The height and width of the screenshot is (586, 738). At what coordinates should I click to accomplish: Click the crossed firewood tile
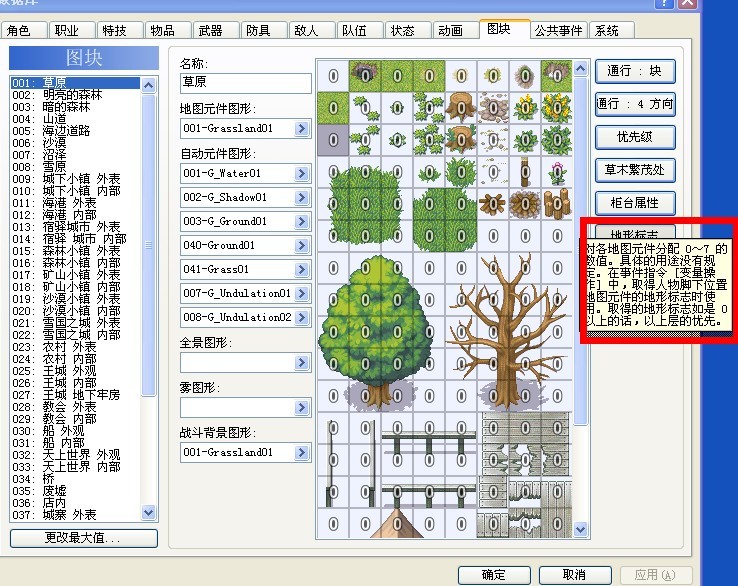point(493,204)
